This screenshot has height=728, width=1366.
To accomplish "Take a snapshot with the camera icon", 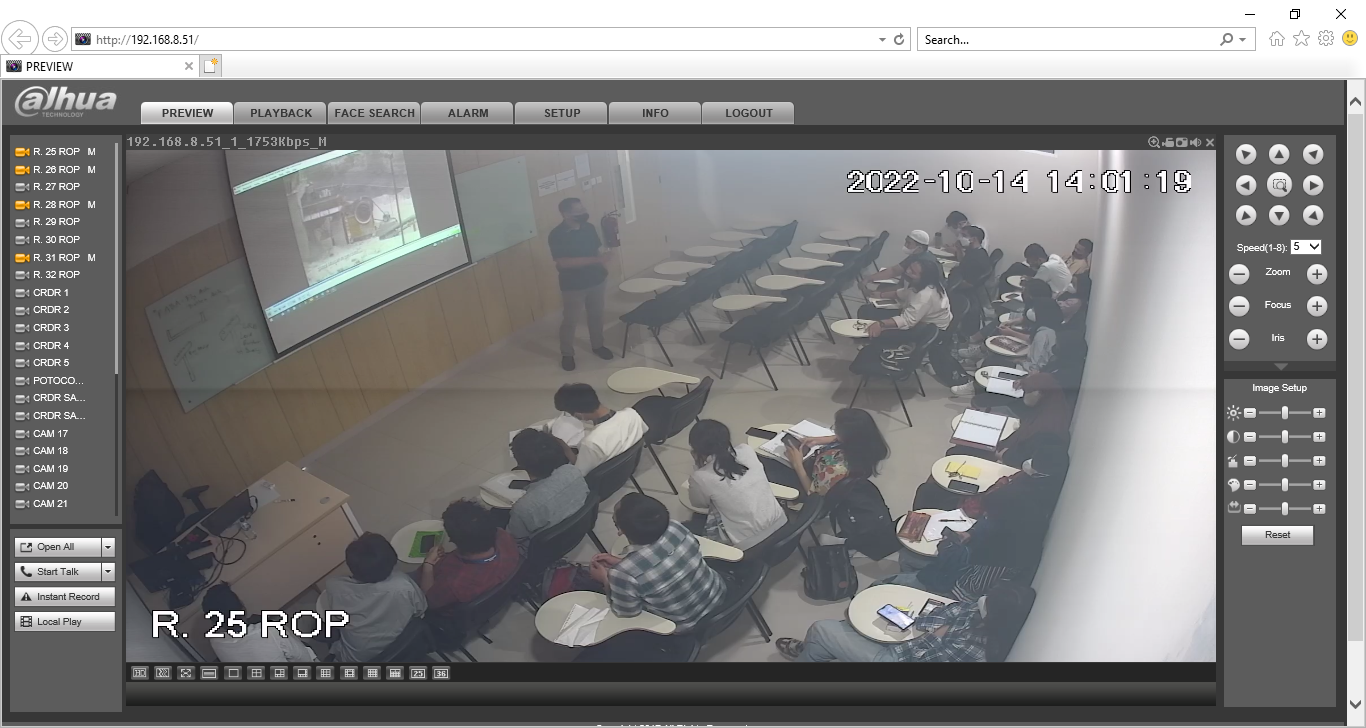I will click(1182, 142).
